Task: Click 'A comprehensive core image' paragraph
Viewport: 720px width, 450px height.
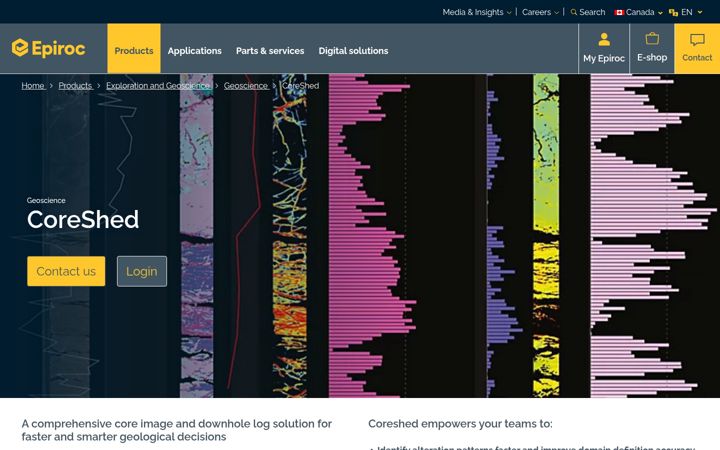Action: pos(177,430)
